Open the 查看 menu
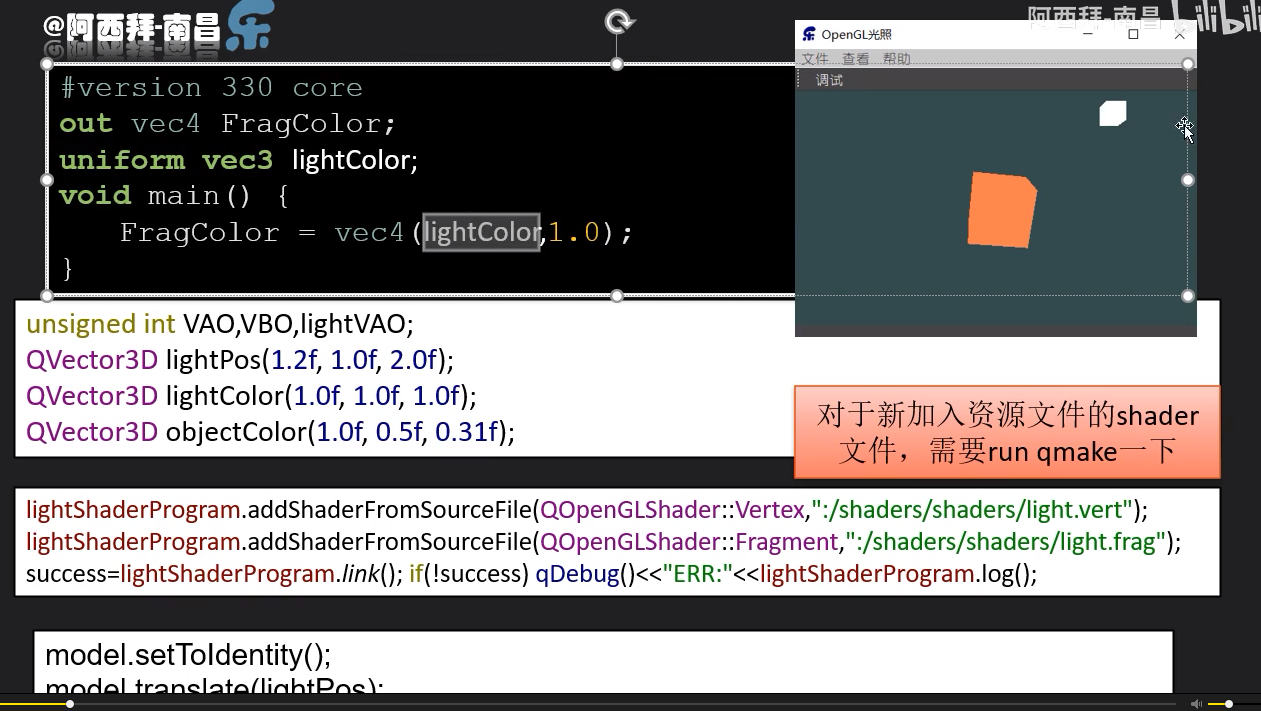The width and height of the screenshot is (1261, 711). tap(855, 58)
